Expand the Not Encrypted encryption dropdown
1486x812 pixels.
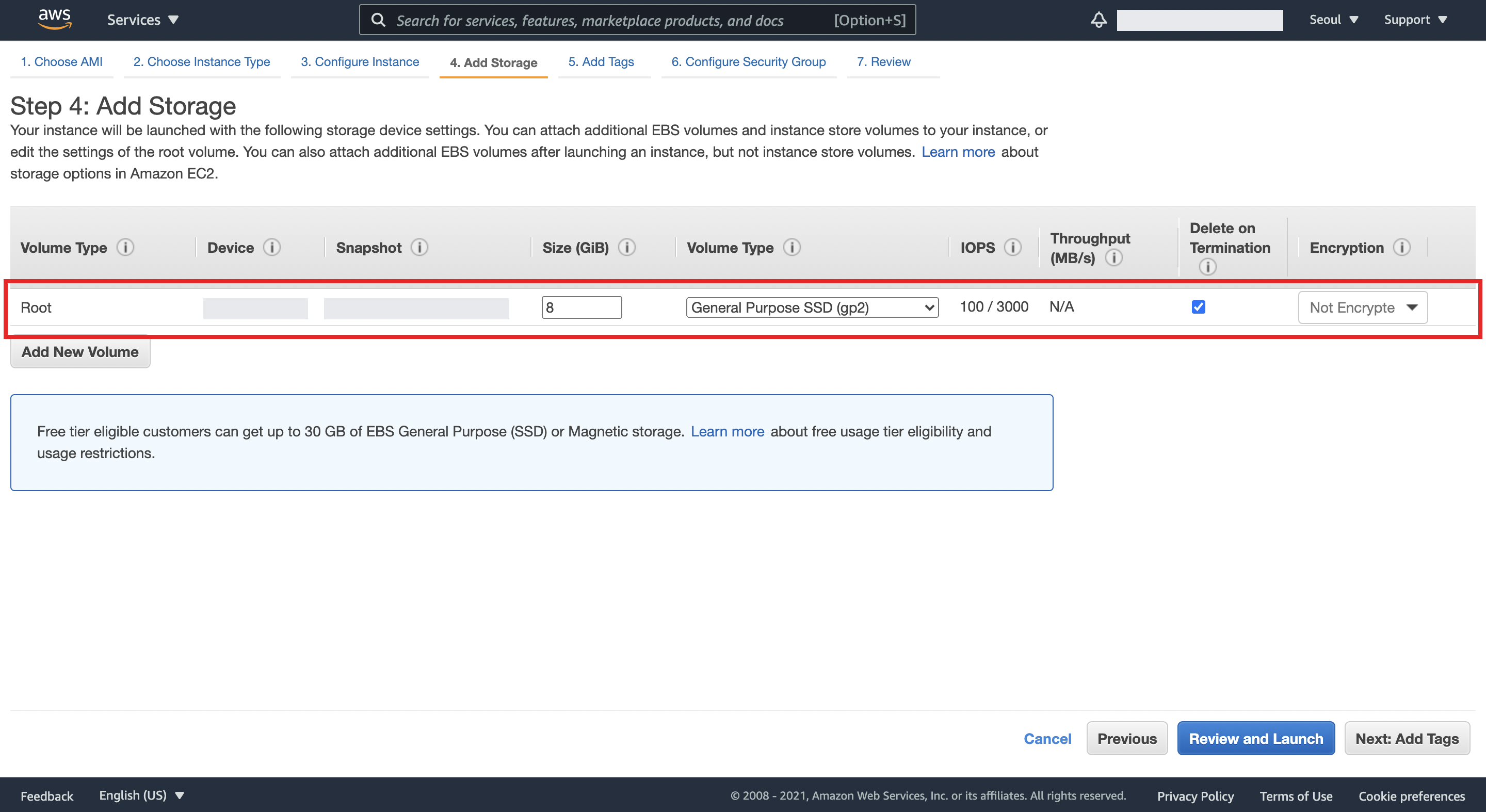1363,307
